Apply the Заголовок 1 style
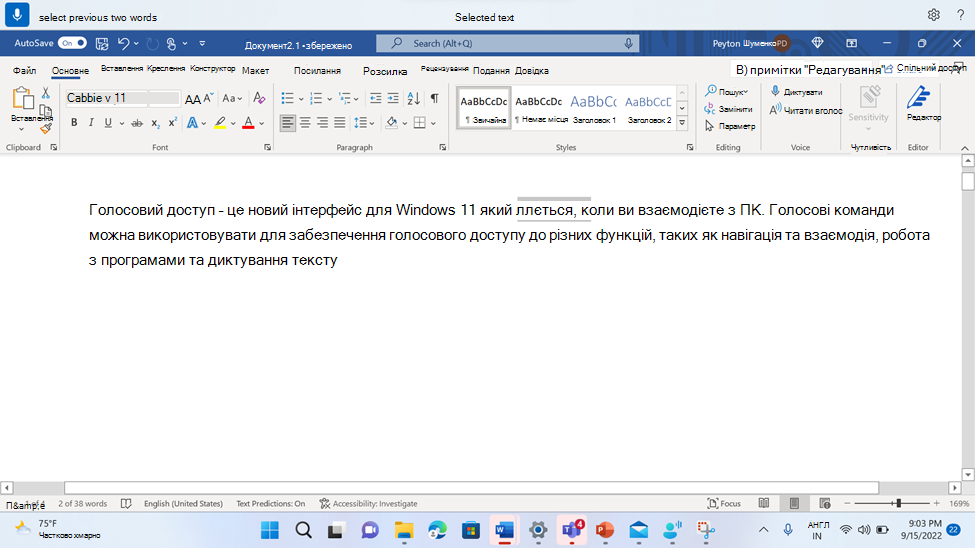The width and height of the screenshot is (975, 548). pyautogui.click(x=594, y=108)
